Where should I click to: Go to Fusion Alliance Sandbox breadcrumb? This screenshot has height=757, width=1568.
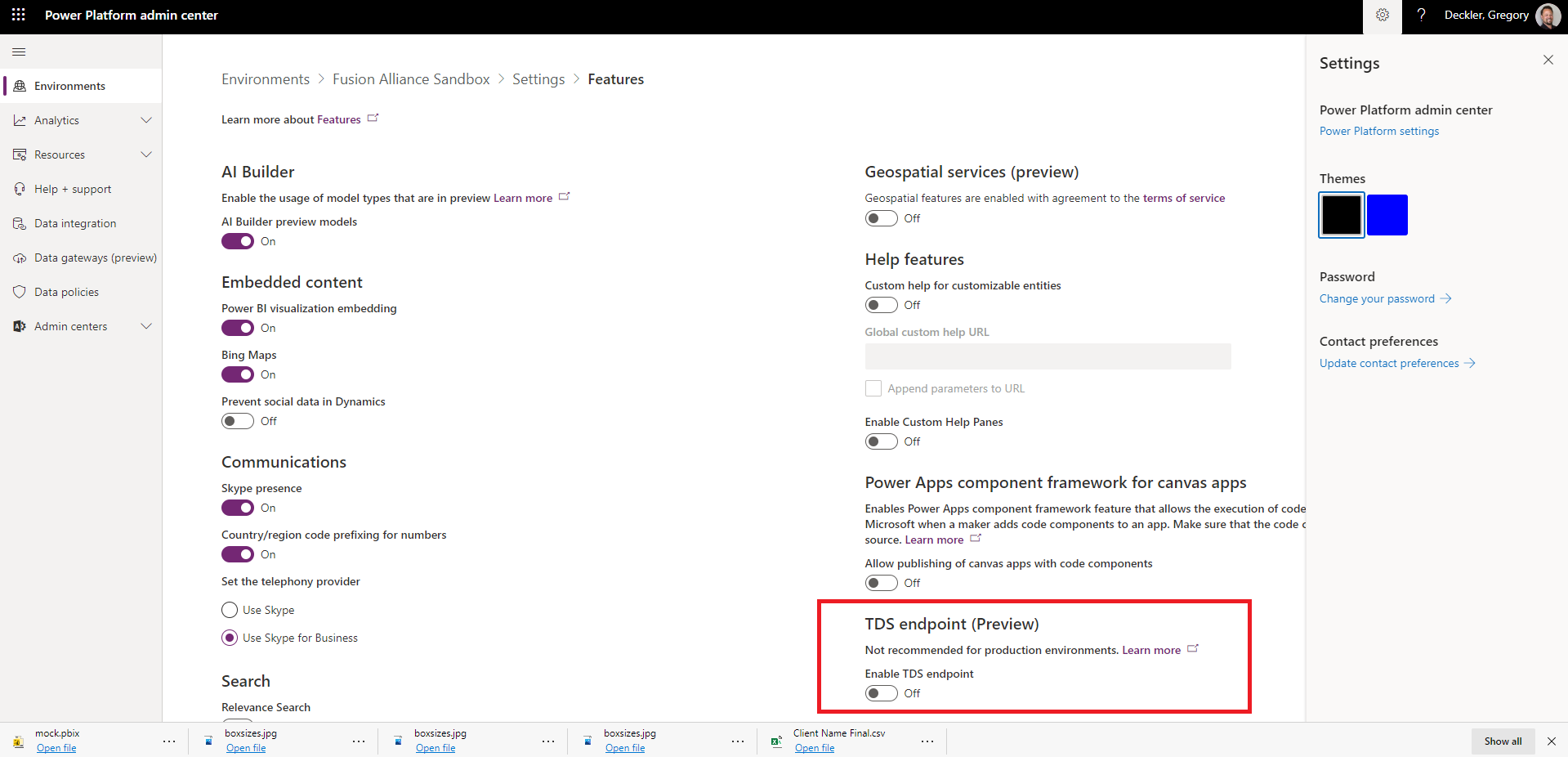[411, 79]
